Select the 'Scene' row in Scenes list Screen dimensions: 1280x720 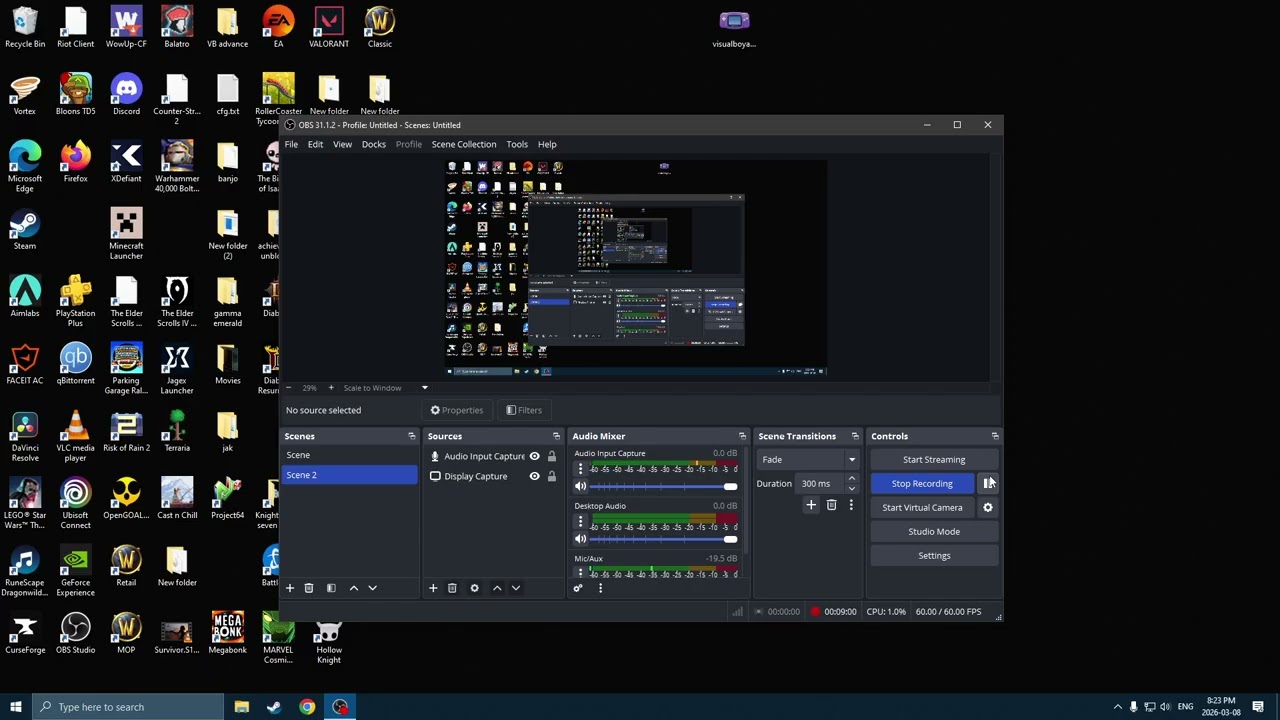pyautogui.click(x=350, y=456)
